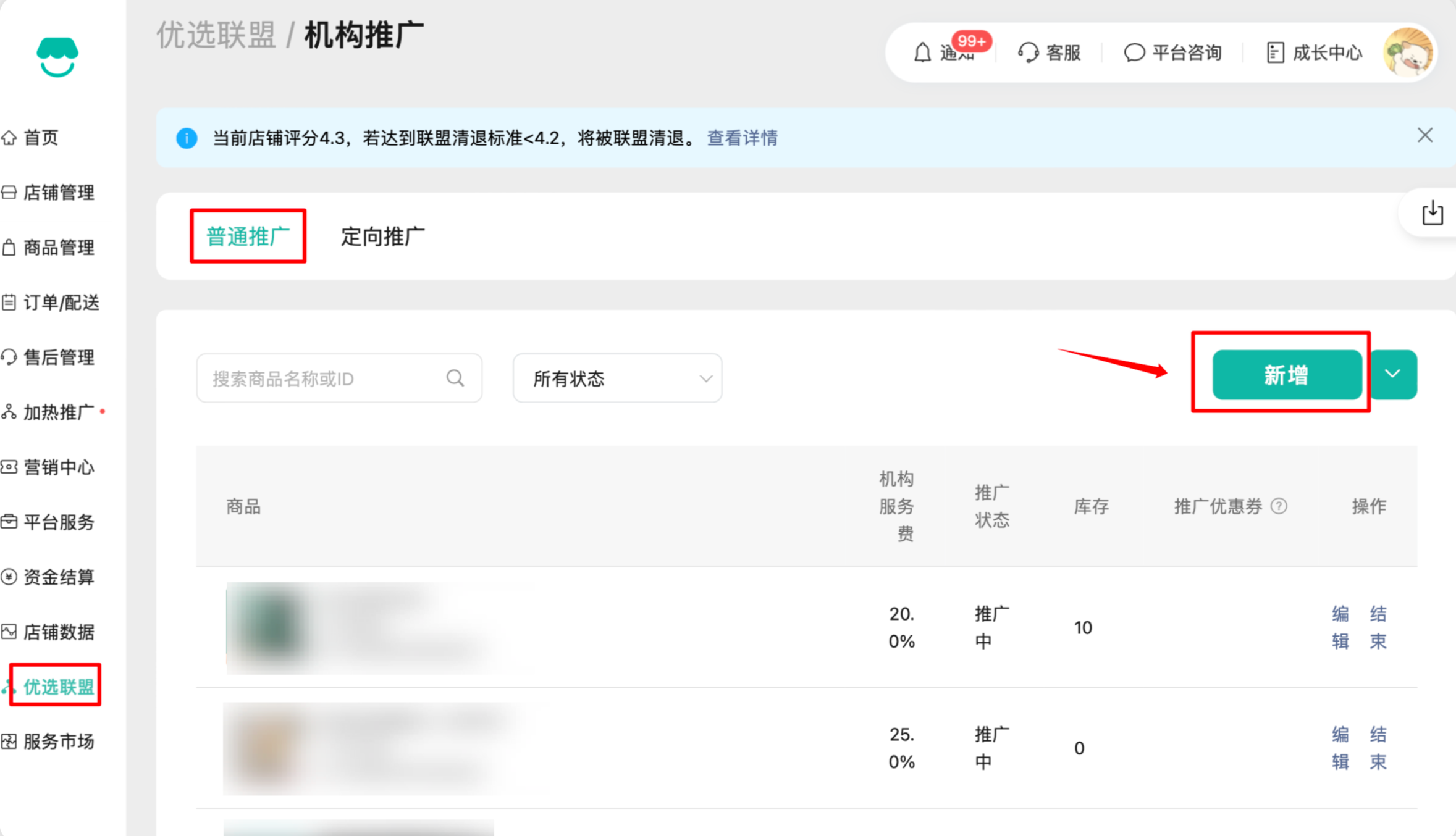Dismiss the store rating info banner

click(1424, 135)
